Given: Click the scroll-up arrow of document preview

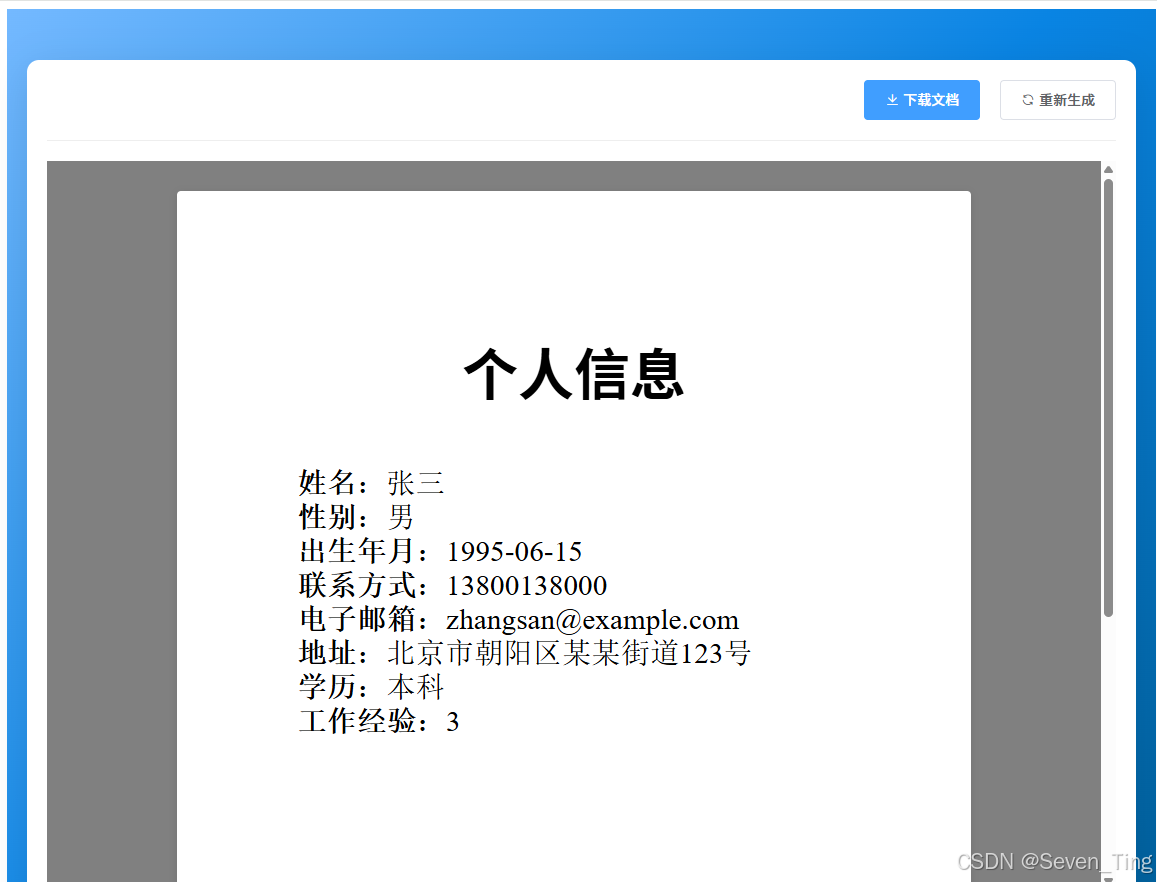Looking at the screenshot, I should pos(1108,170).
